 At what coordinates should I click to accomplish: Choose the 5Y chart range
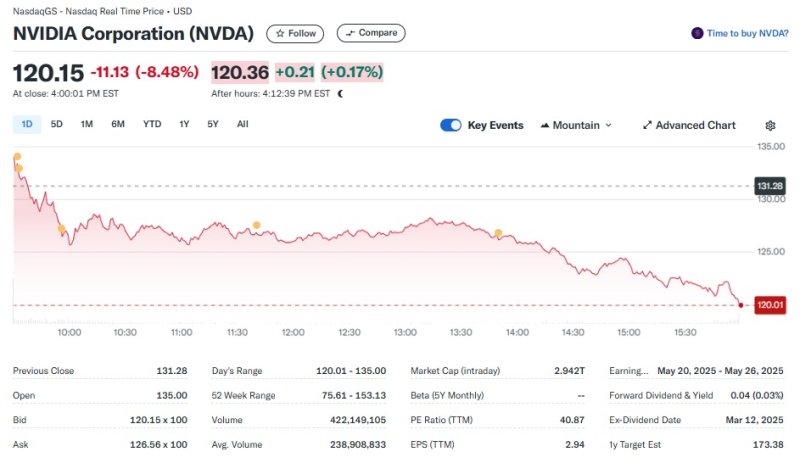click(213, 124)
